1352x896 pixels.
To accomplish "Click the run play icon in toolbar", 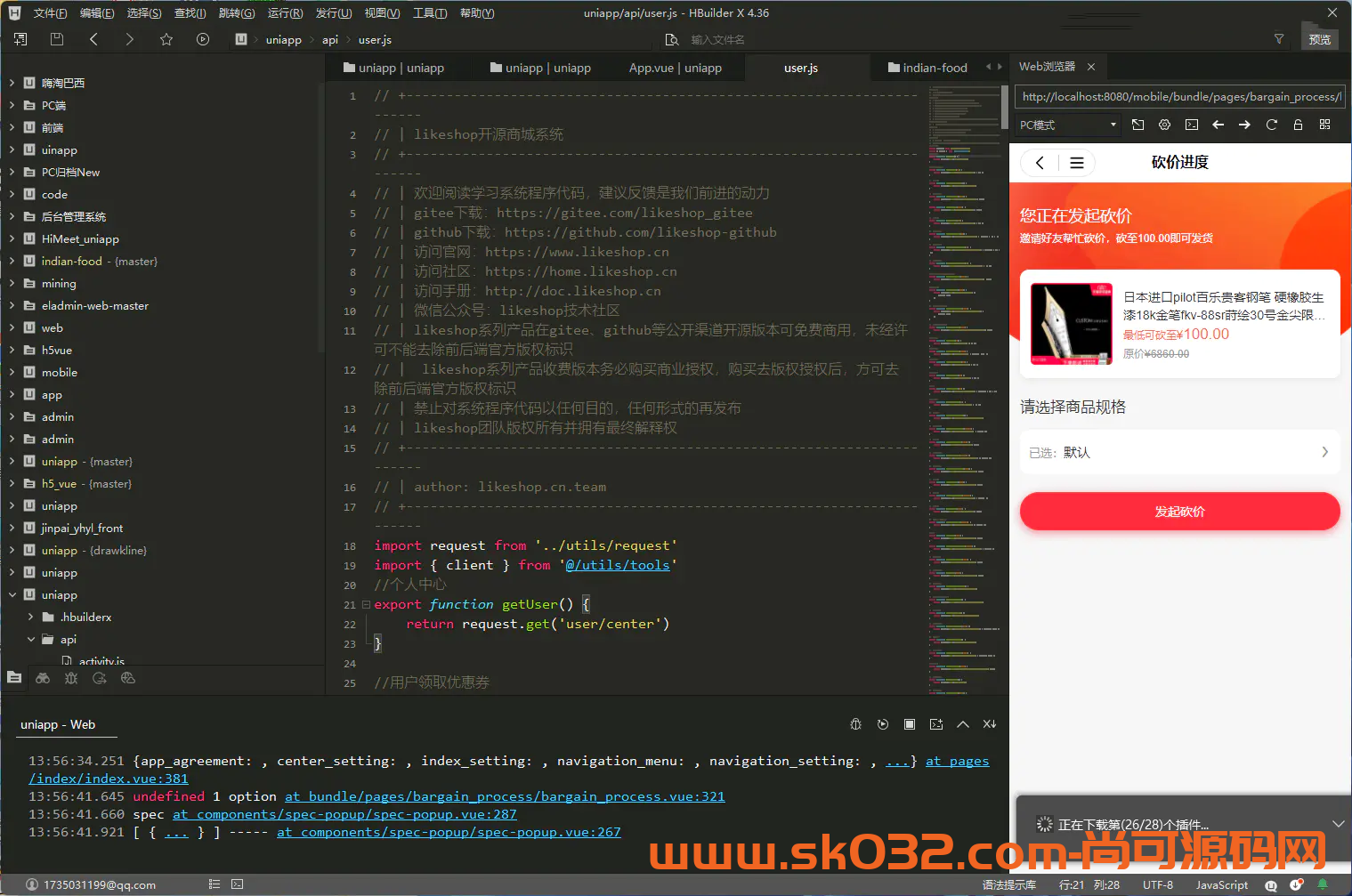I will (203, 39).
